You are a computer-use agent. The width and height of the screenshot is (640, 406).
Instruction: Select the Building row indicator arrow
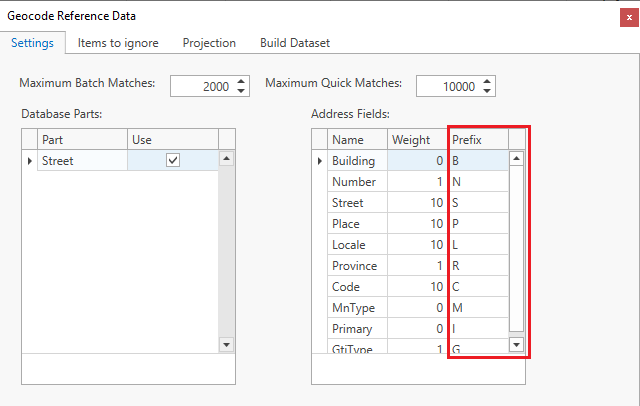pyautogui.click(x=320, y=161)
